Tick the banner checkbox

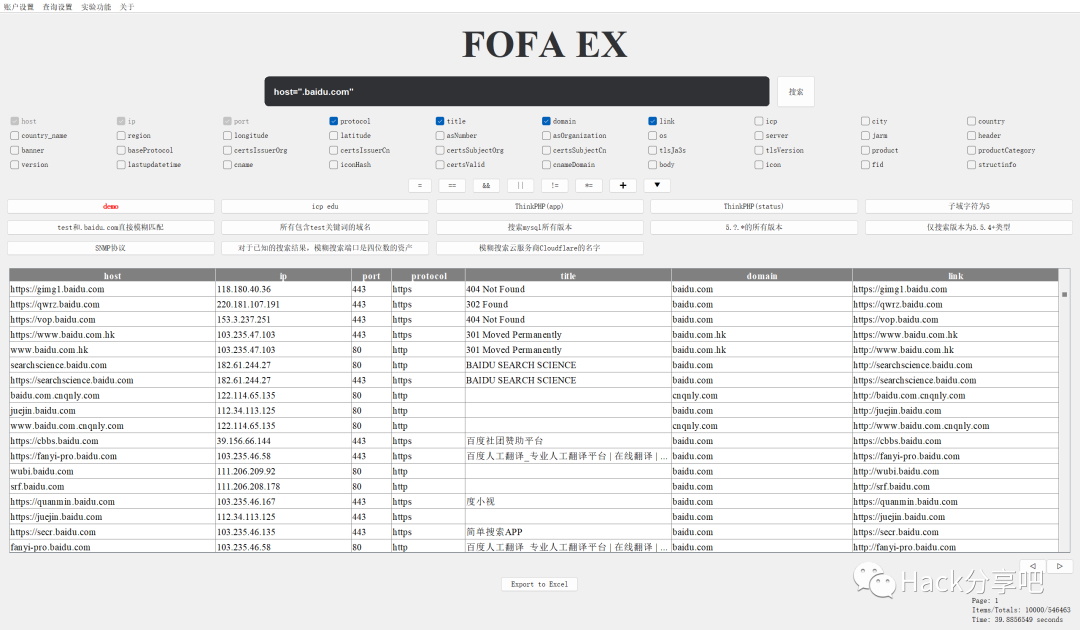pyautogui.click(x=14, y=150)
